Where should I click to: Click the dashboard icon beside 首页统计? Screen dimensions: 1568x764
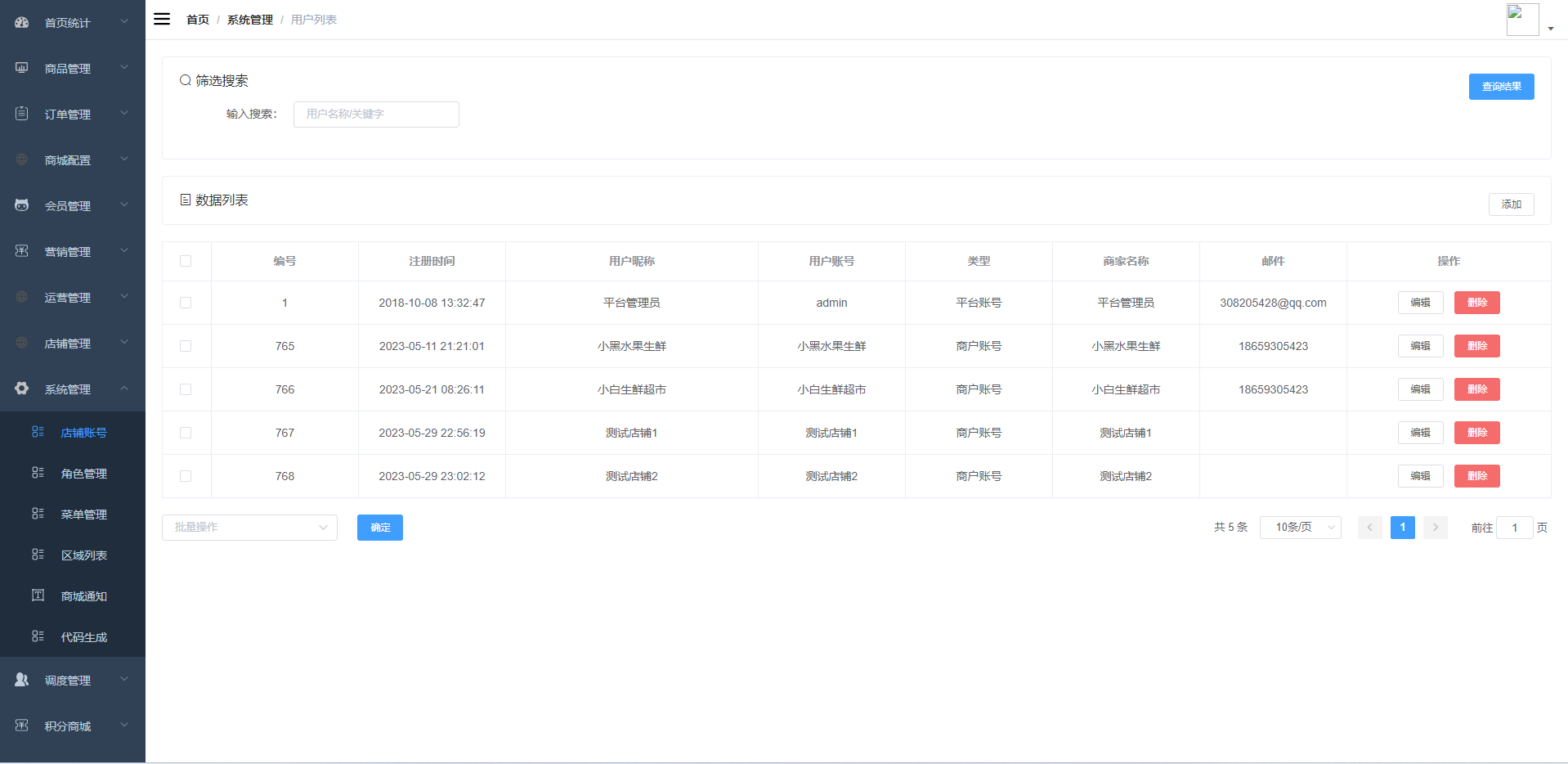point(22,22)
